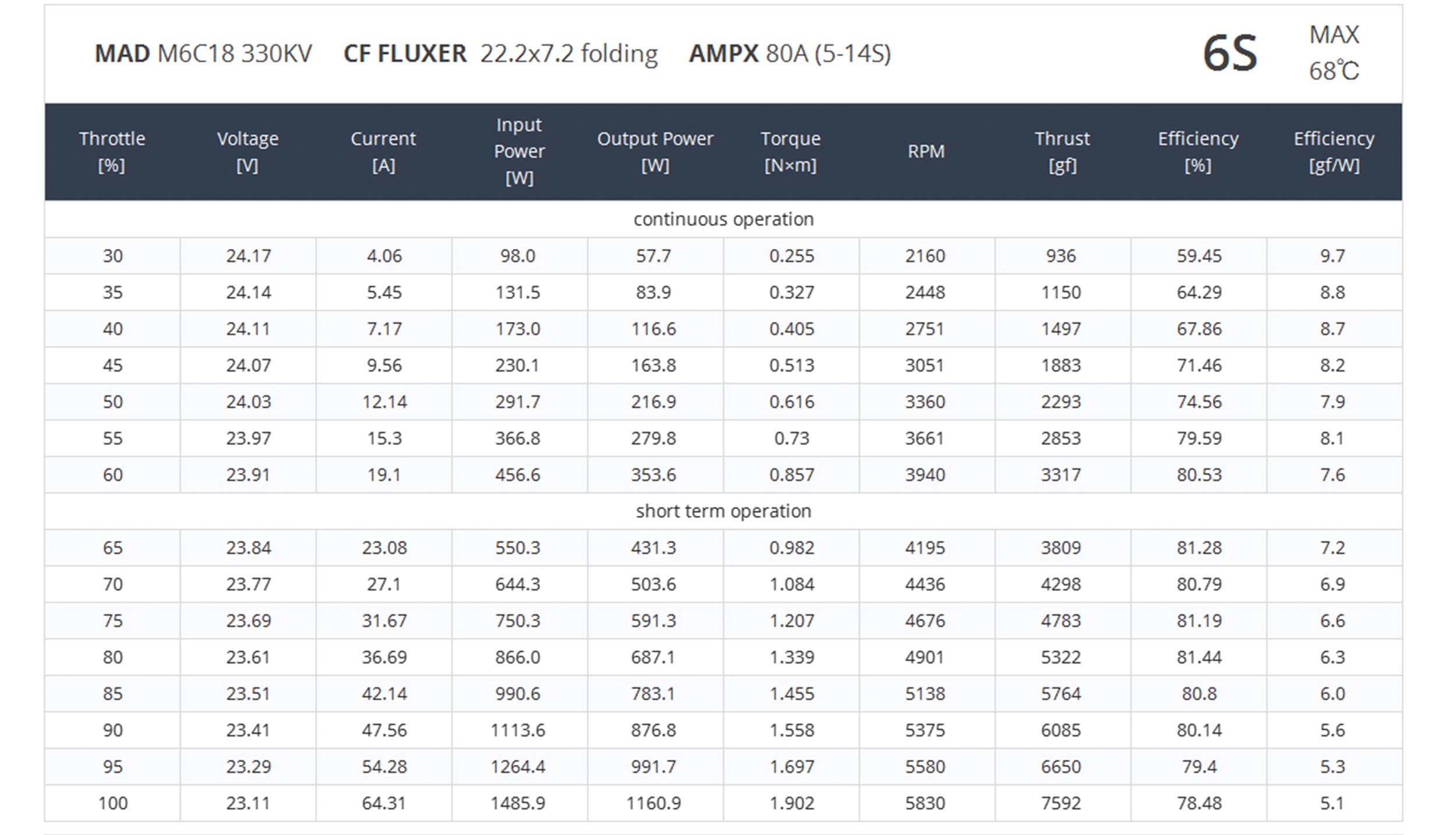Select the "short term operation" section label
Screen dimensions: 1456x835
(723, 511)
